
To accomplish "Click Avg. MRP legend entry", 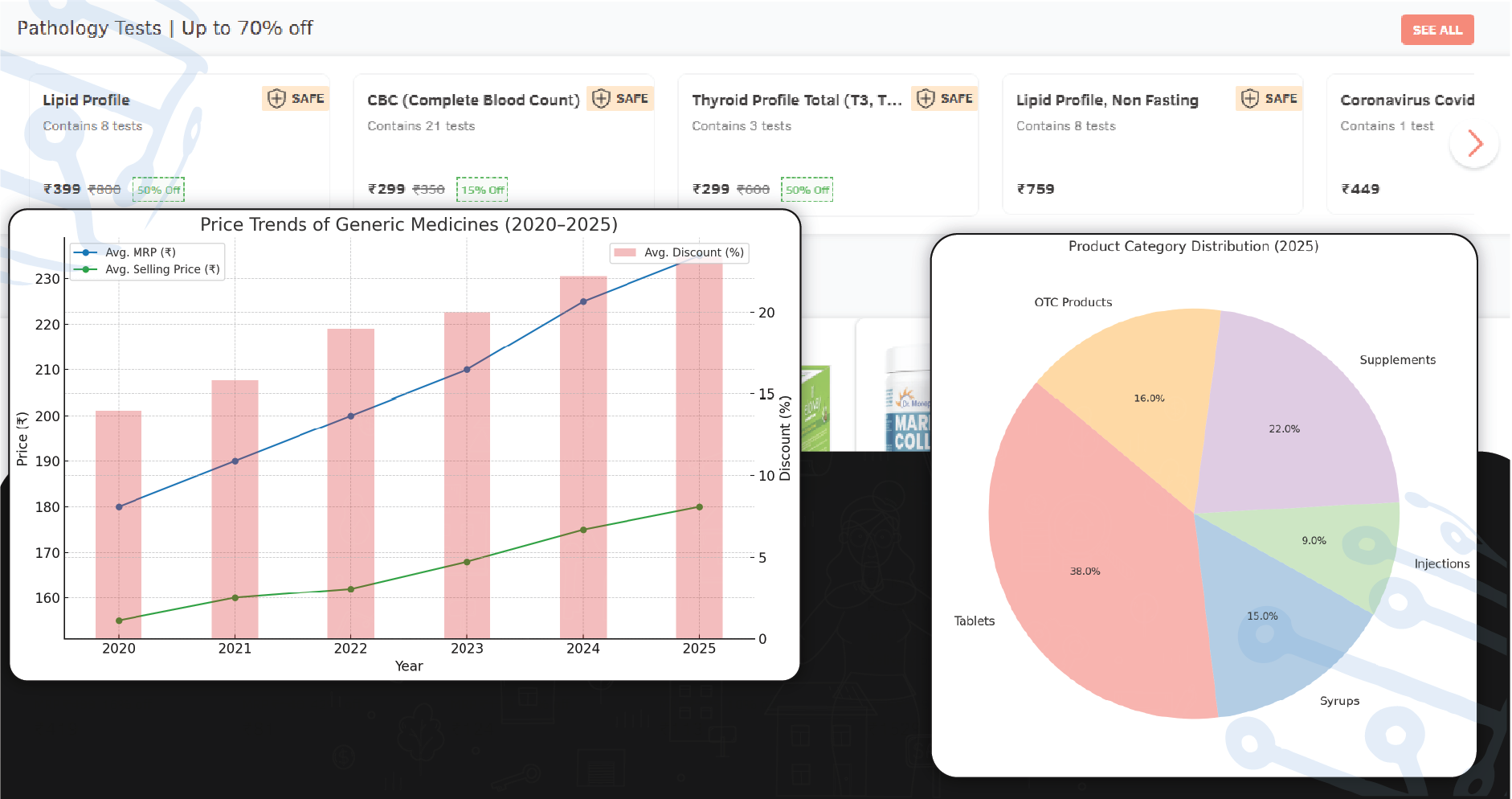I will (x=140, y=252).
